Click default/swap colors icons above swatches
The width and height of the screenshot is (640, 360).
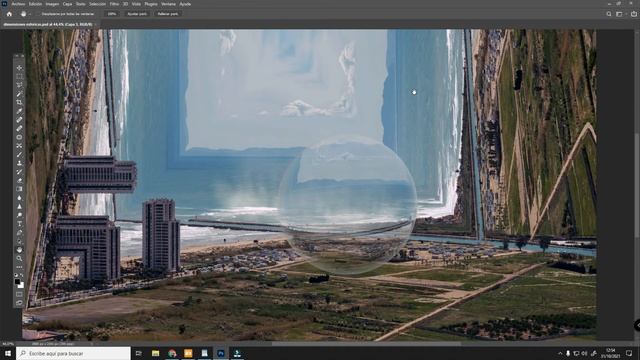[x=19, y=275]
